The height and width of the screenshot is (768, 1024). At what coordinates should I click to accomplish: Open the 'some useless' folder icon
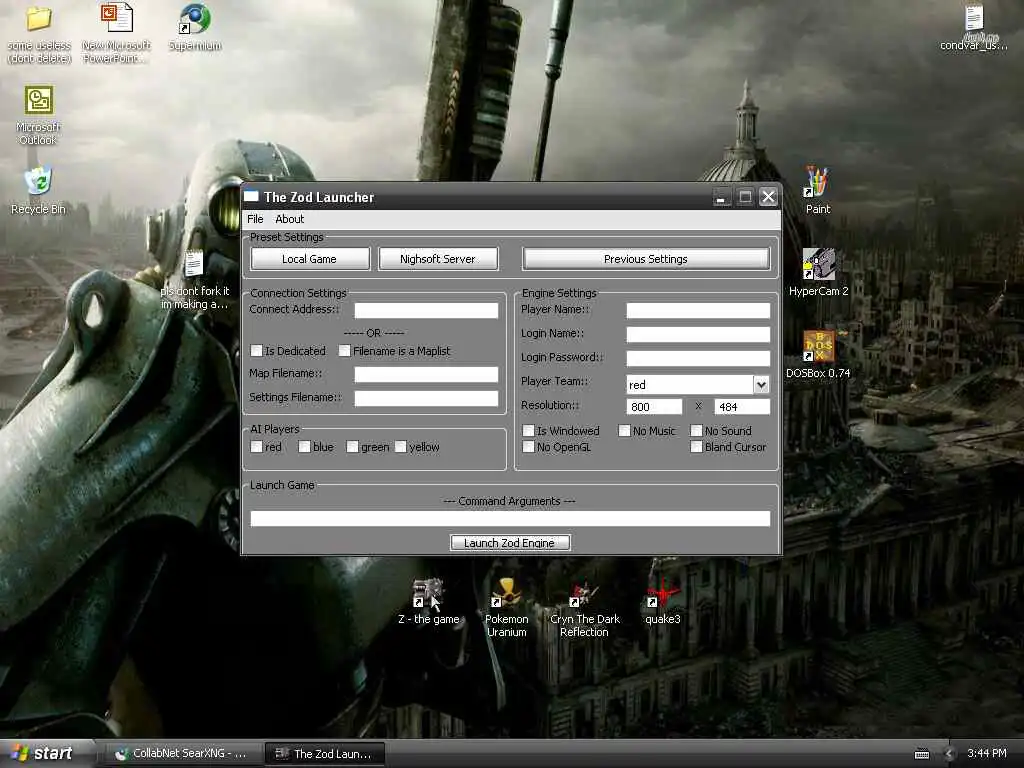tap(39, 18)
